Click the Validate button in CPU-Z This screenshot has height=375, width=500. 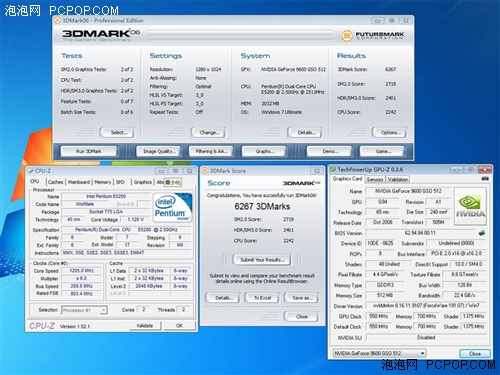145,326
